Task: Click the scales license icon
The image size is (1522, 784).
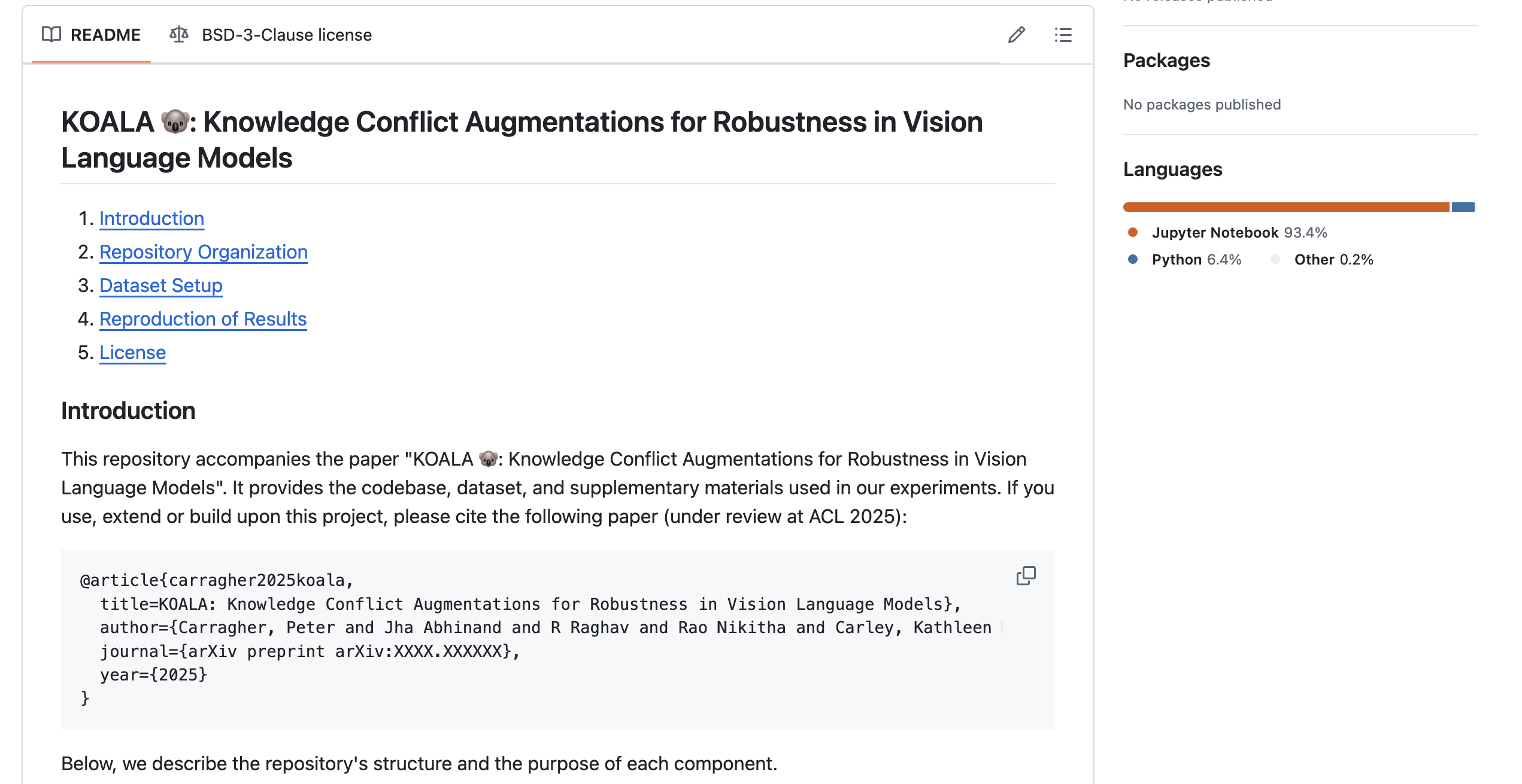Action: coord(178,35)
